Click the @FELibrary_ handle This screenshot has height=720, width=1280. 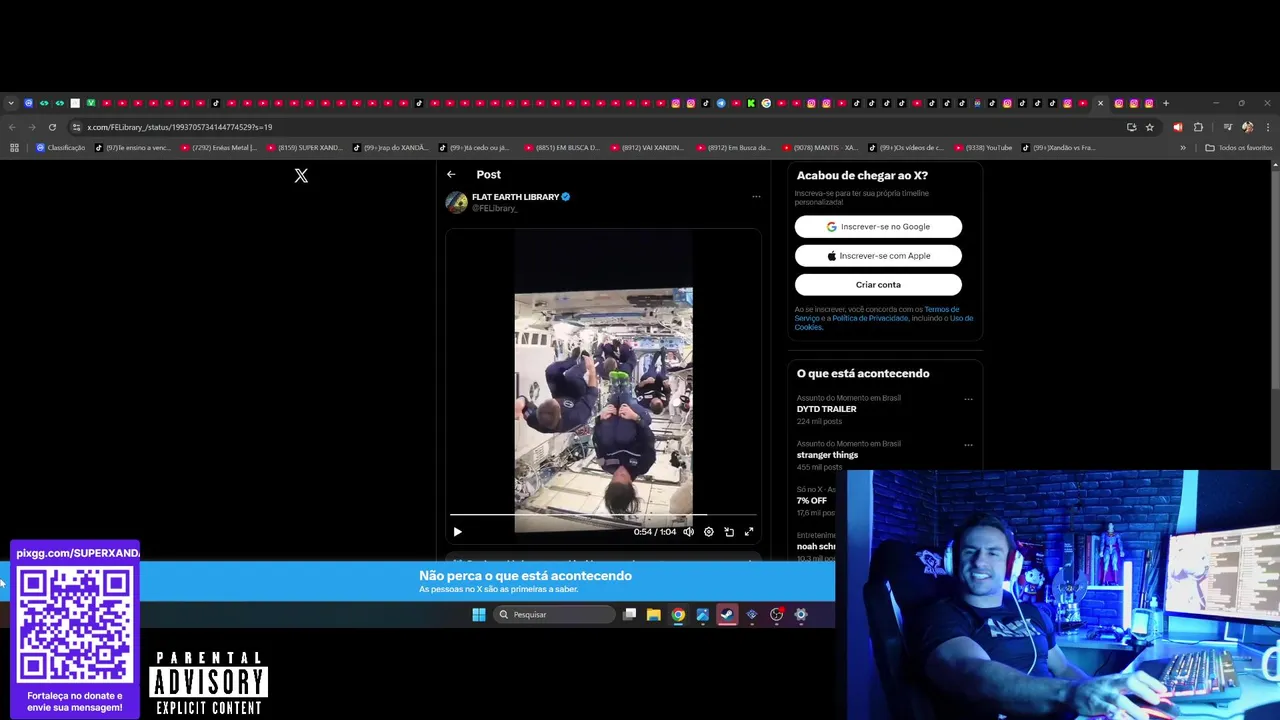(x=494, y=208)
